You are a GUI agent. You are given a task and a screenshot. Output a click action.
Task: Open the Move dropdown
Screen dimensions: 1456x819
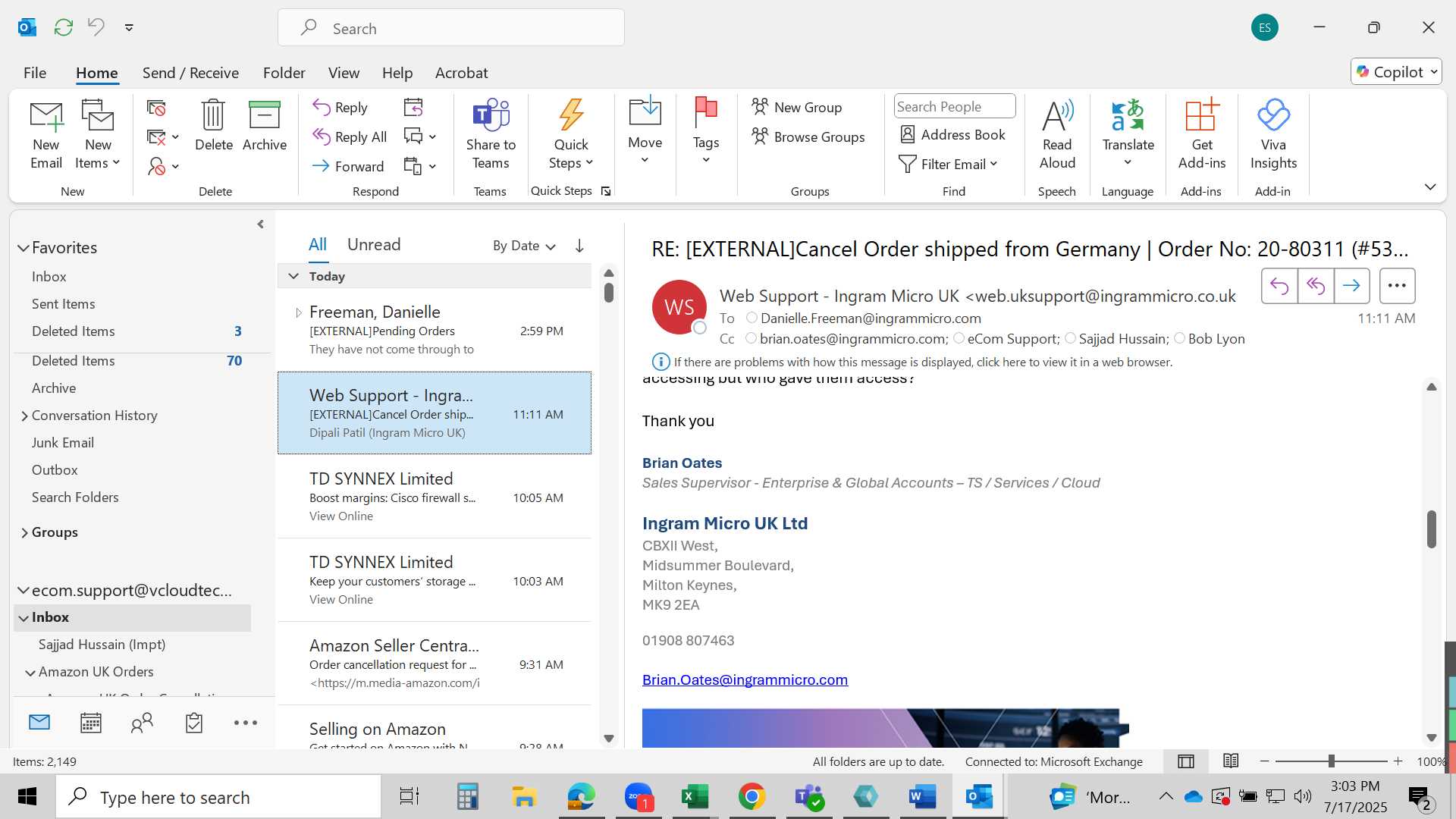(x=645, y=130)
